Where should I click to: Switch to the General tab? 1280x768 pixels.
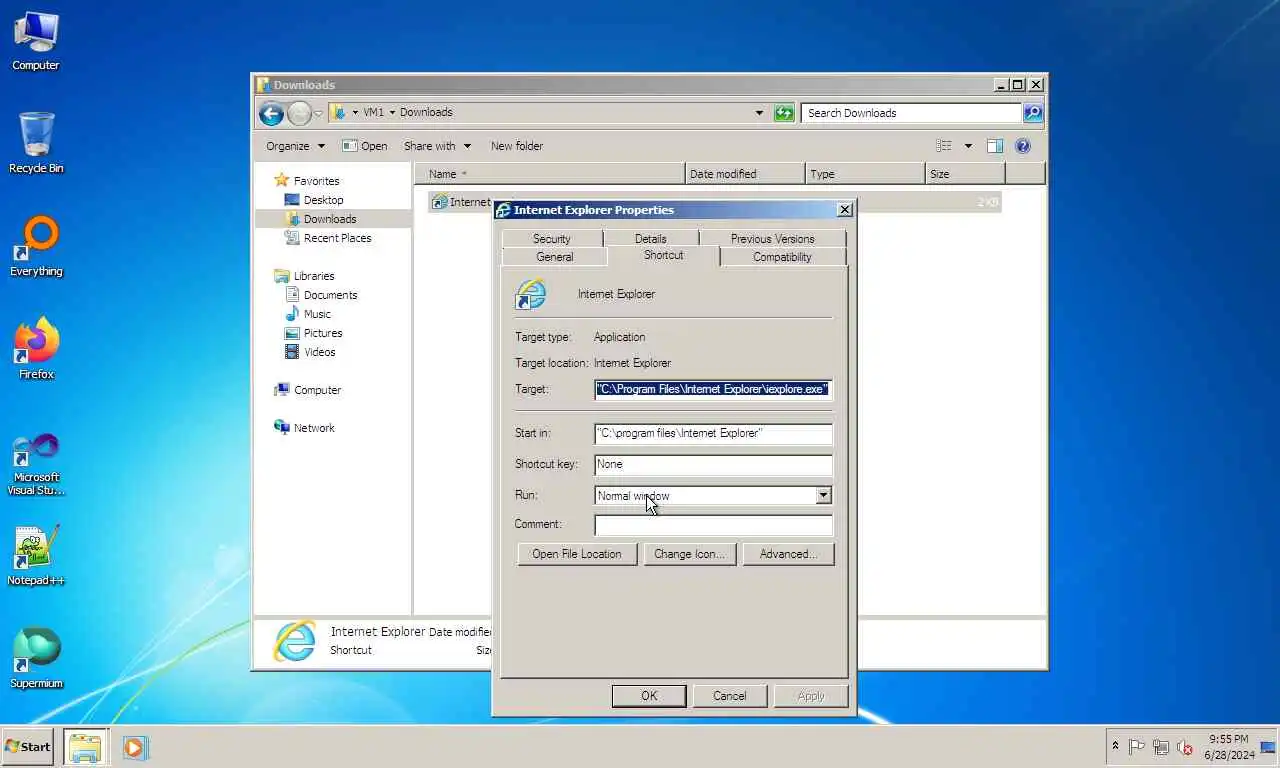pos(555,257)
